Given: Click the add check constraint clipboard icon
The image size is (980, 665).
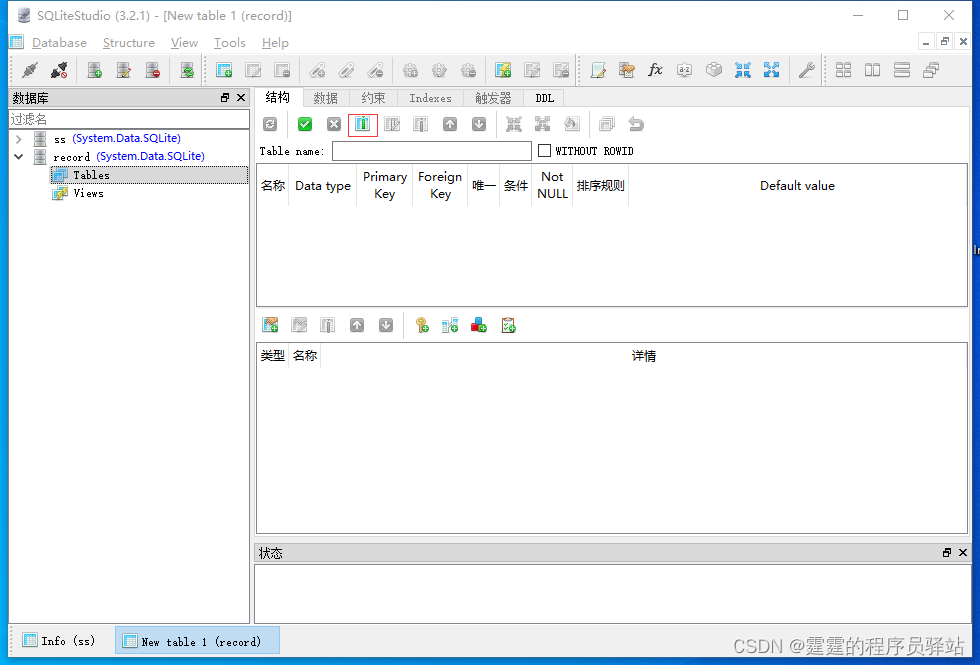Looking at the screenshot, I should click(508, 325).
